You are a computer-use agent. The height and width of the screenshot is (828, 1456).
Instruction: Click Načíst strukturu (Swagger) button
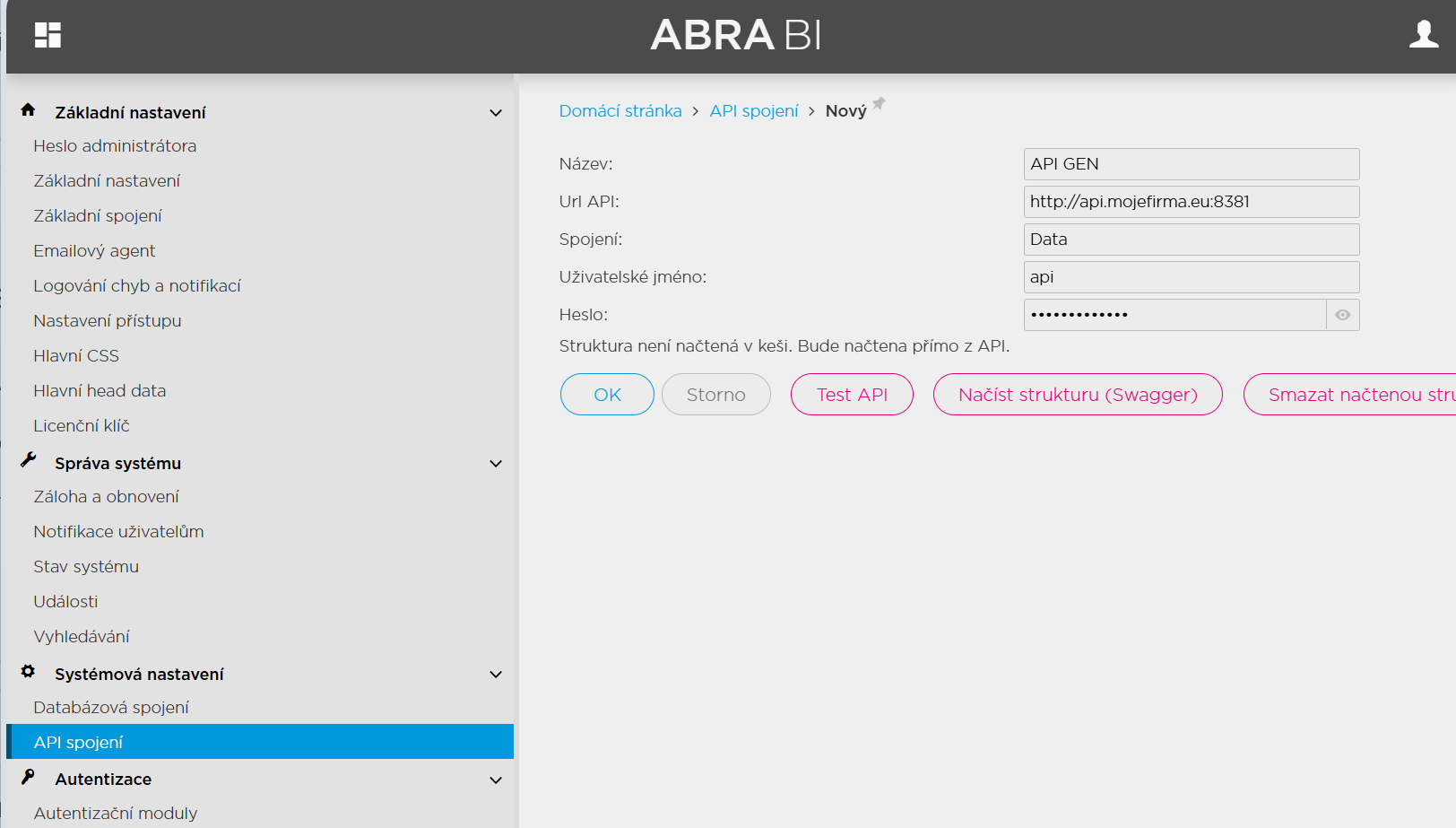coord(1078,395)
